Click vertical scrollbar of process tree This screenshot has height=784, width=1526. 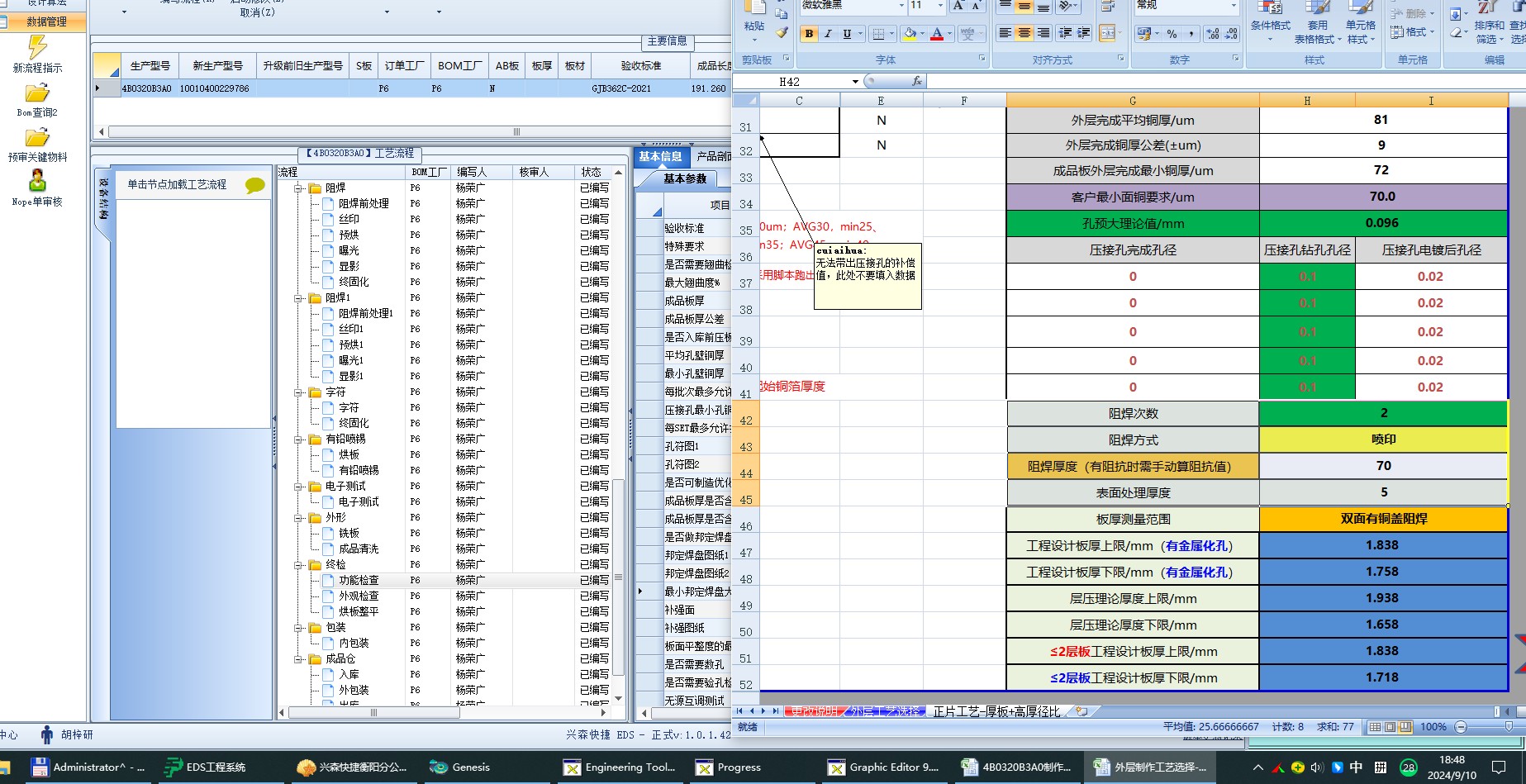tap(618, 577)
